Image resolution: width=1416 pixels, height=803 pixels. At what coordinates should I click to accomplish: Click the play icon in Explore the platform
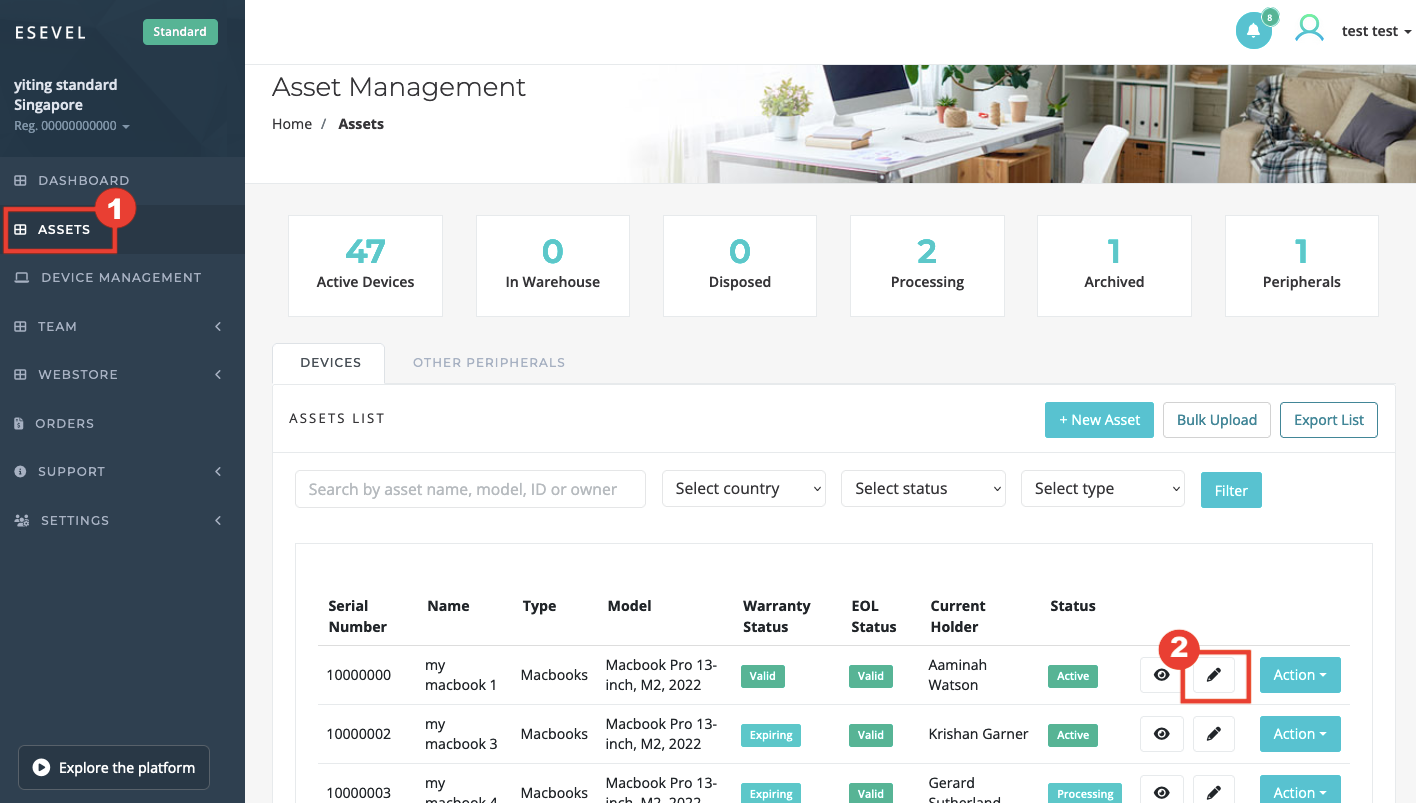41,768
